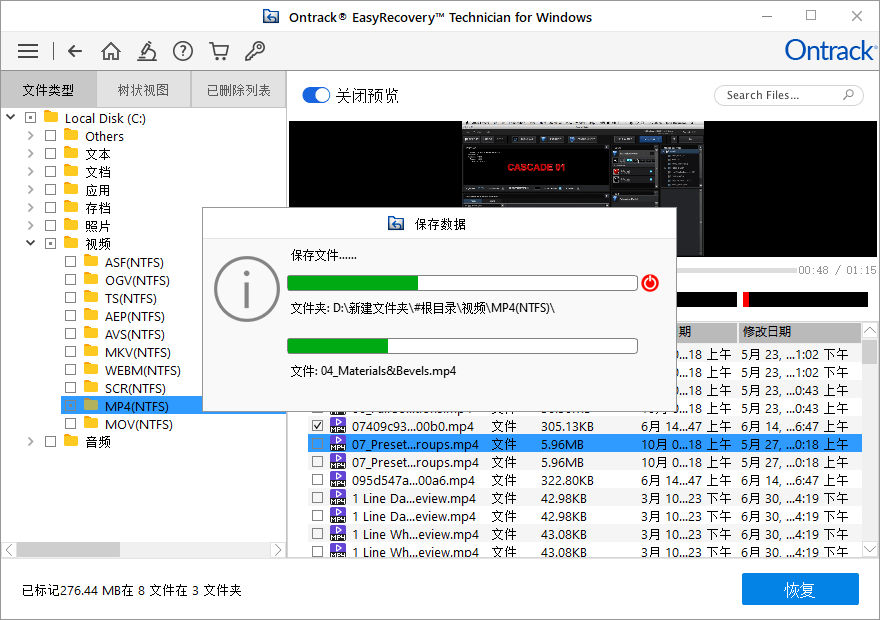
Task: Expand the 存档 folder node
Action: pos(30,208)
